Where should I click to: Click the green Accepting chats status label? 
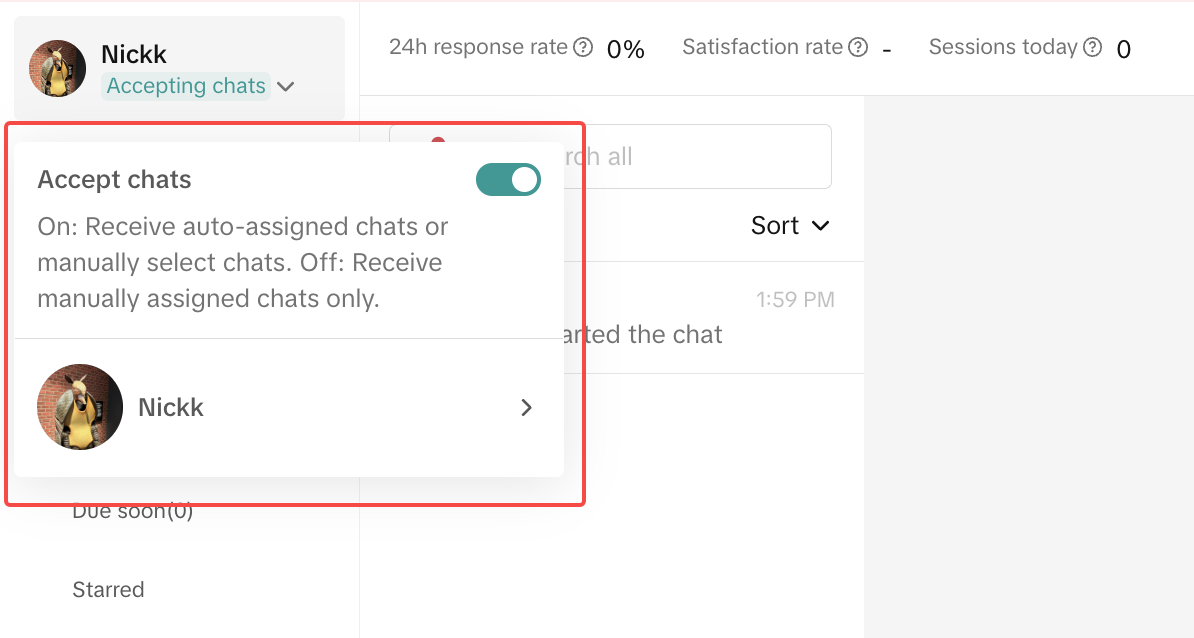point(186,86)
